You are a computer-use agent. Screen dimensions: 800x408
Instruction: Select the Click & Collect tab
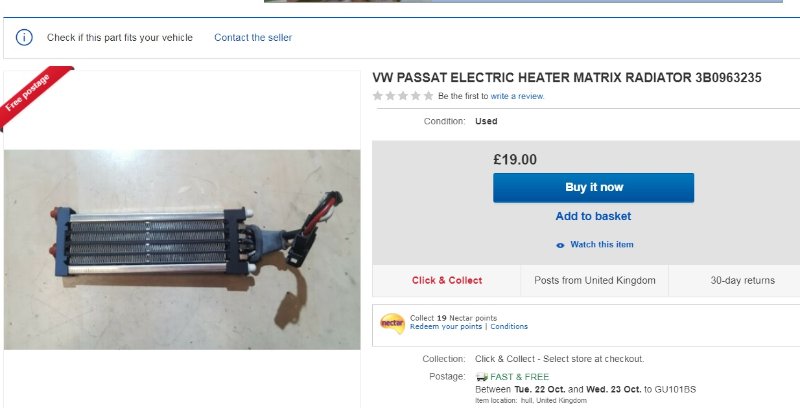click(446, 280)
